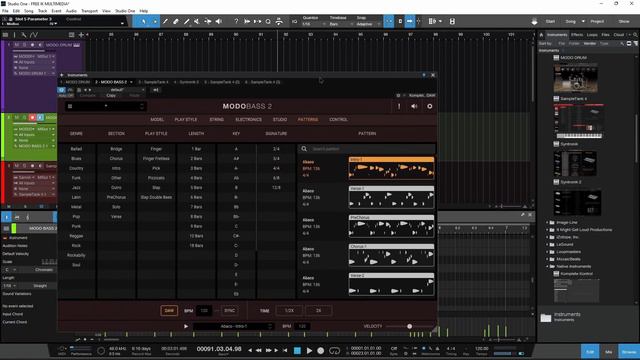
Task: Toggle Snap button in toolbar
Action: click(x=388, y=21)
